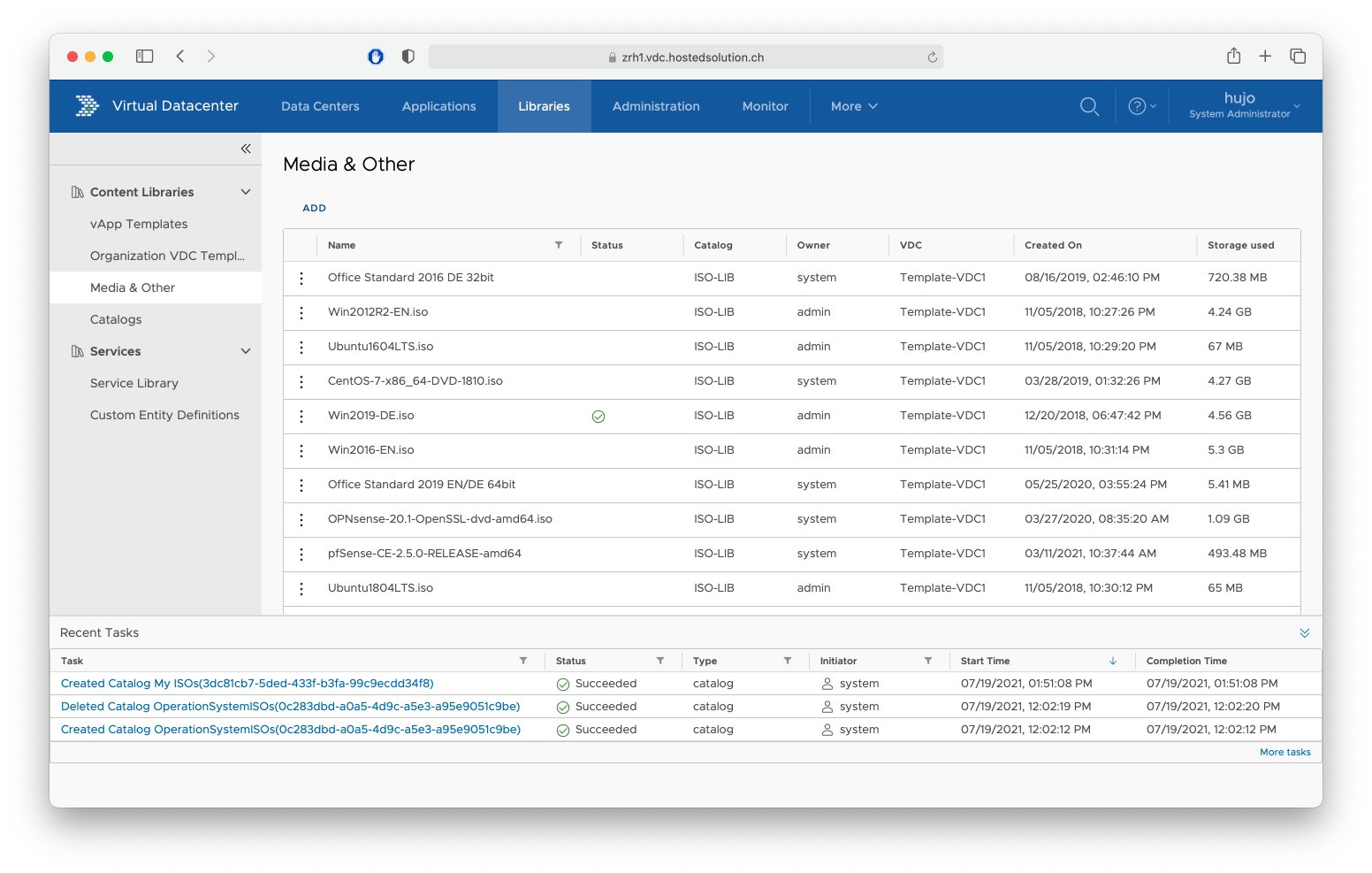The height and width of the screenshot is (873, 1372).
Task: Open actions menu for Win2012R2-EN.iso
Action: pos(301,312)
